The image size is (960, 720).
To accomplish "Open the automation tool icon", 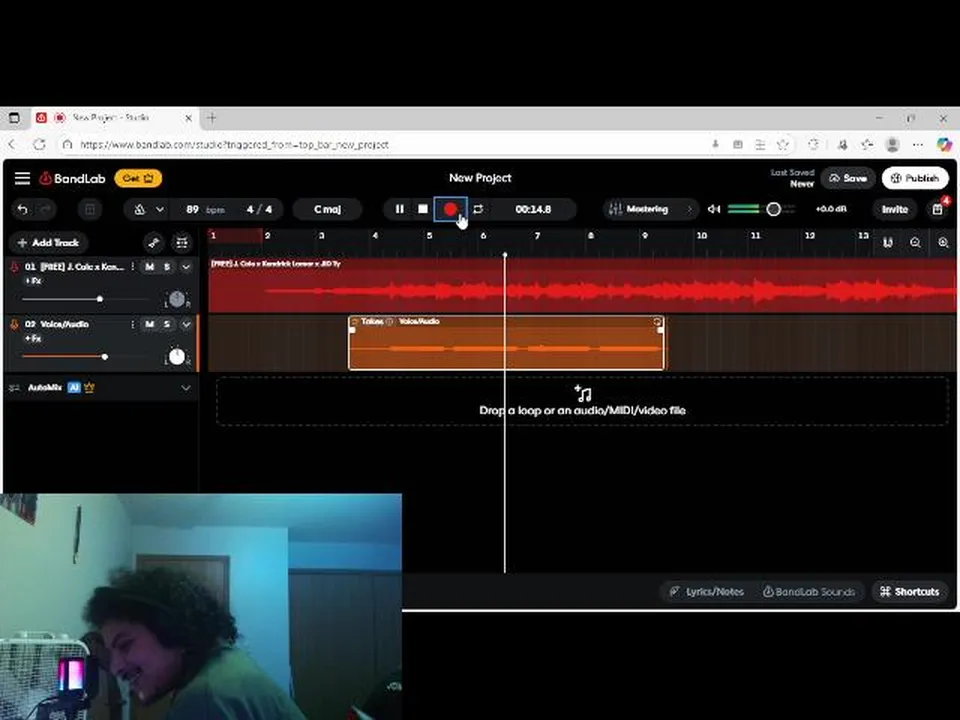I will tap(154, 243).
